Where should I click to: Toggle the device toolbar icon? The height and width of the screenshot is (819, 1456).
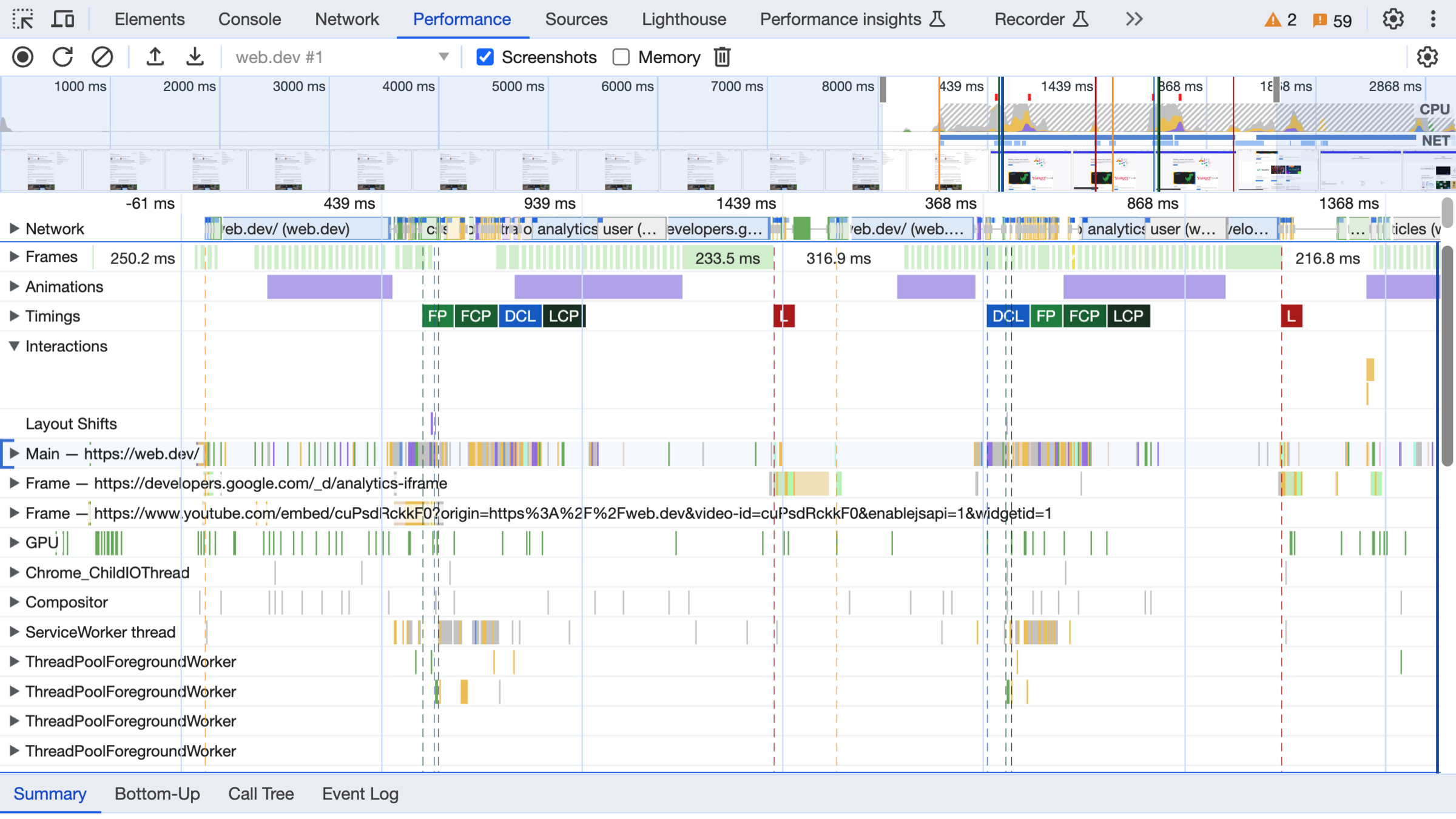point(62,19)
